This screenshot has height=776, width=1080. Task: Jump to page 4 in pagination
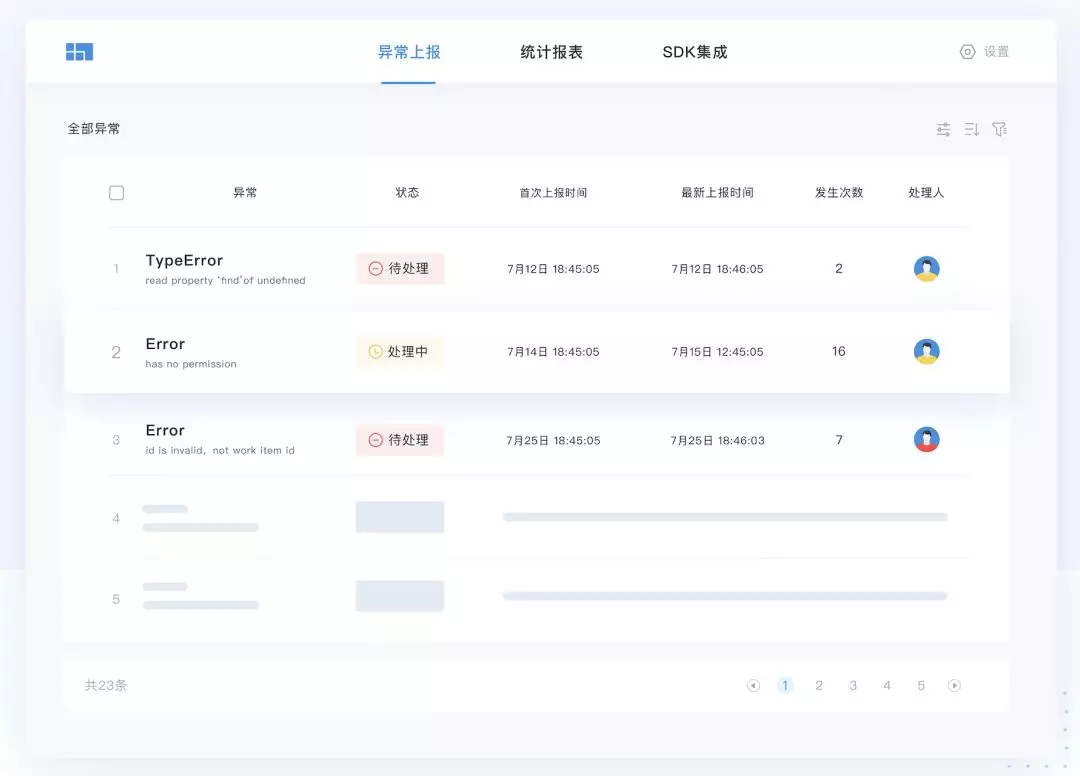click(x=887, y=685)
